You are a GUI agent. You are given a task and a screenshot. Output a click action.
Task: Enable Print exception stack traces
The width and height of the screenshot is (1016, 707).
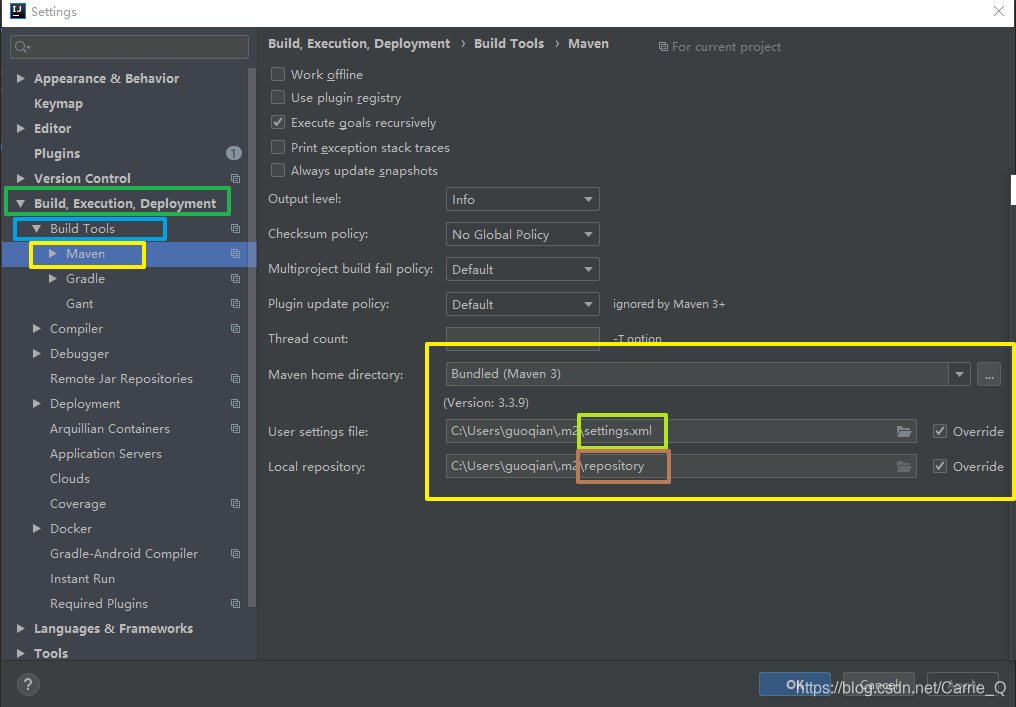pyautogui.click(x=278, y=147)
